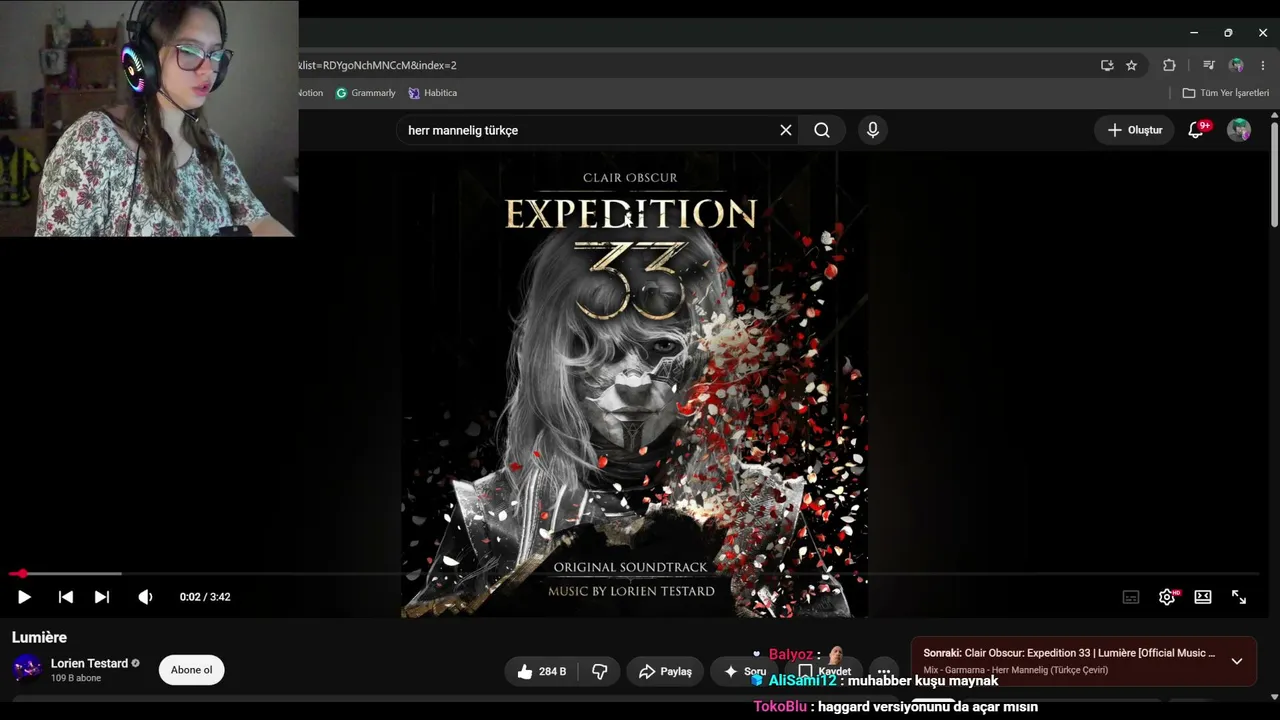The height and width of the screenshot is (720, 1280).
Task: Open the Tüm Yer İşaretleri folder
Action: pyautogui.click(x=1226, y=93)
